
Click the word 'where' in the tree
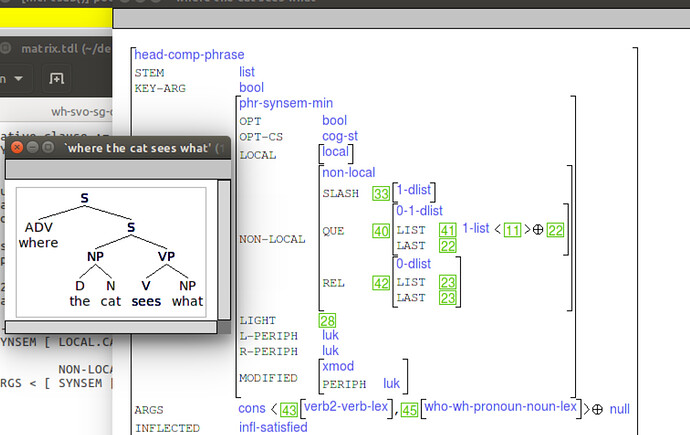[38, 243]
